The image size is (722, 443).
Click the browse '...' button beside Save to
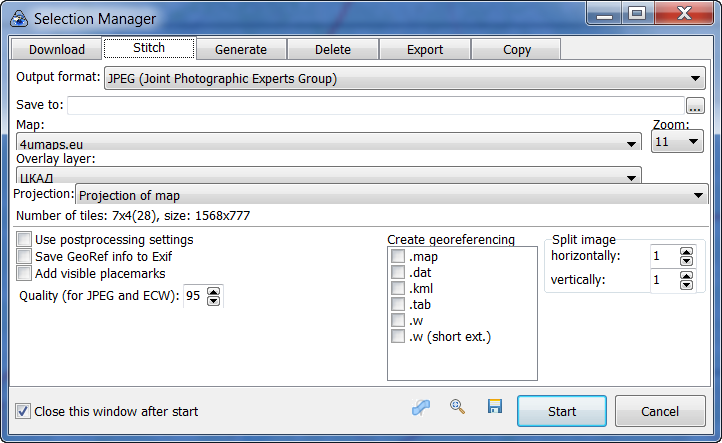[x=695, y=106]
